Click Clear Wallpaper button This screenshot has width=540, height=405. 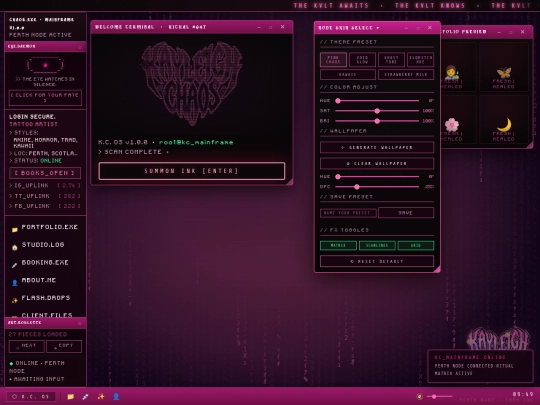(377, 163)
